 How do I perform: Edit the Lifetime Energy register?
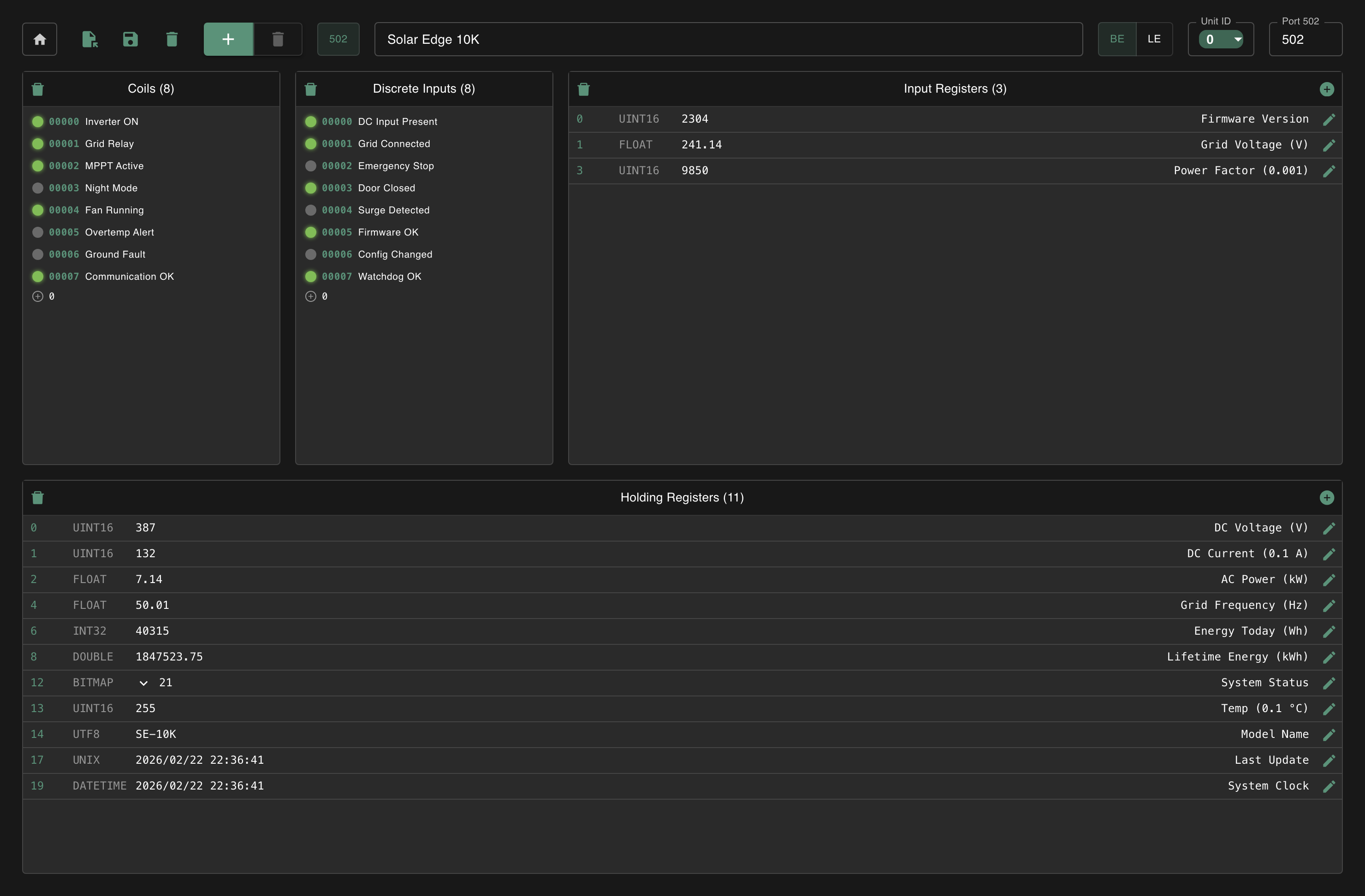[1329, 657]
